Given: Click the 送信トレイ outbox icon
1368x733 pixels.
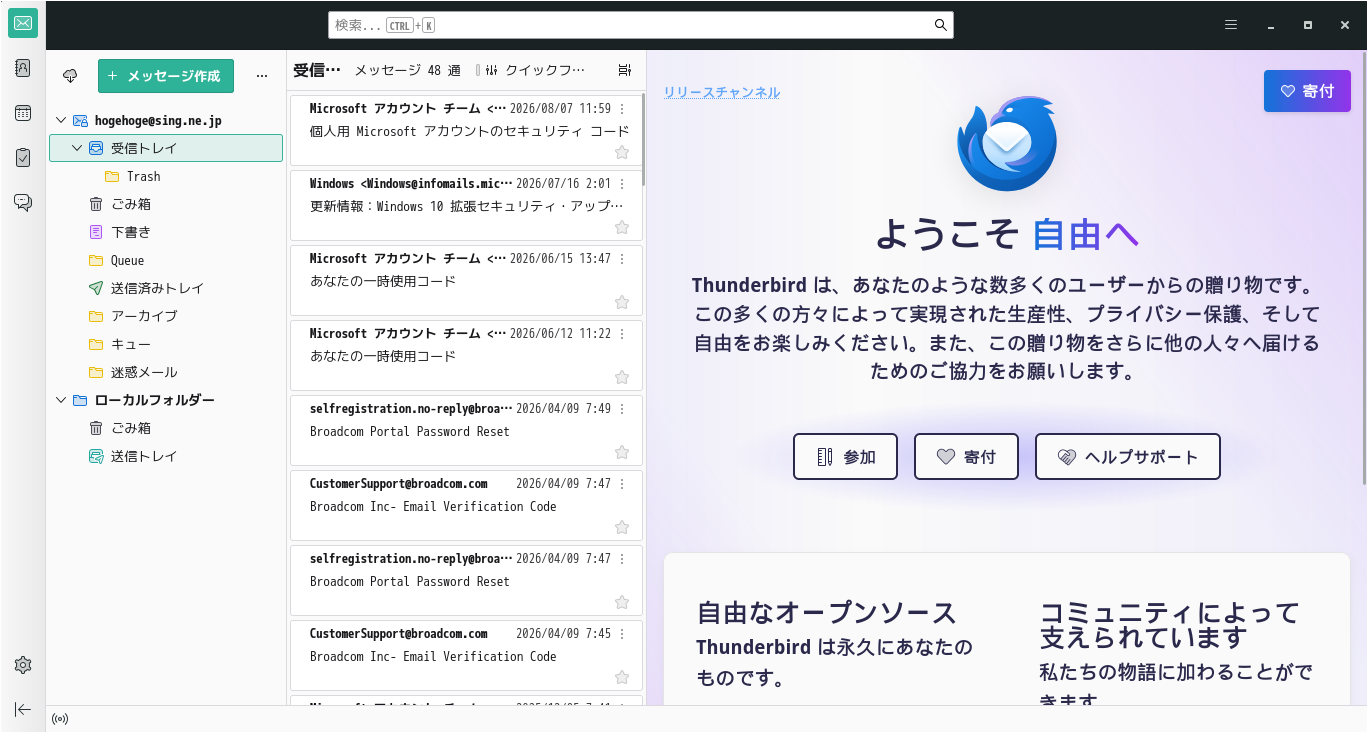Looking at the screenshot, I should (96, 456).
